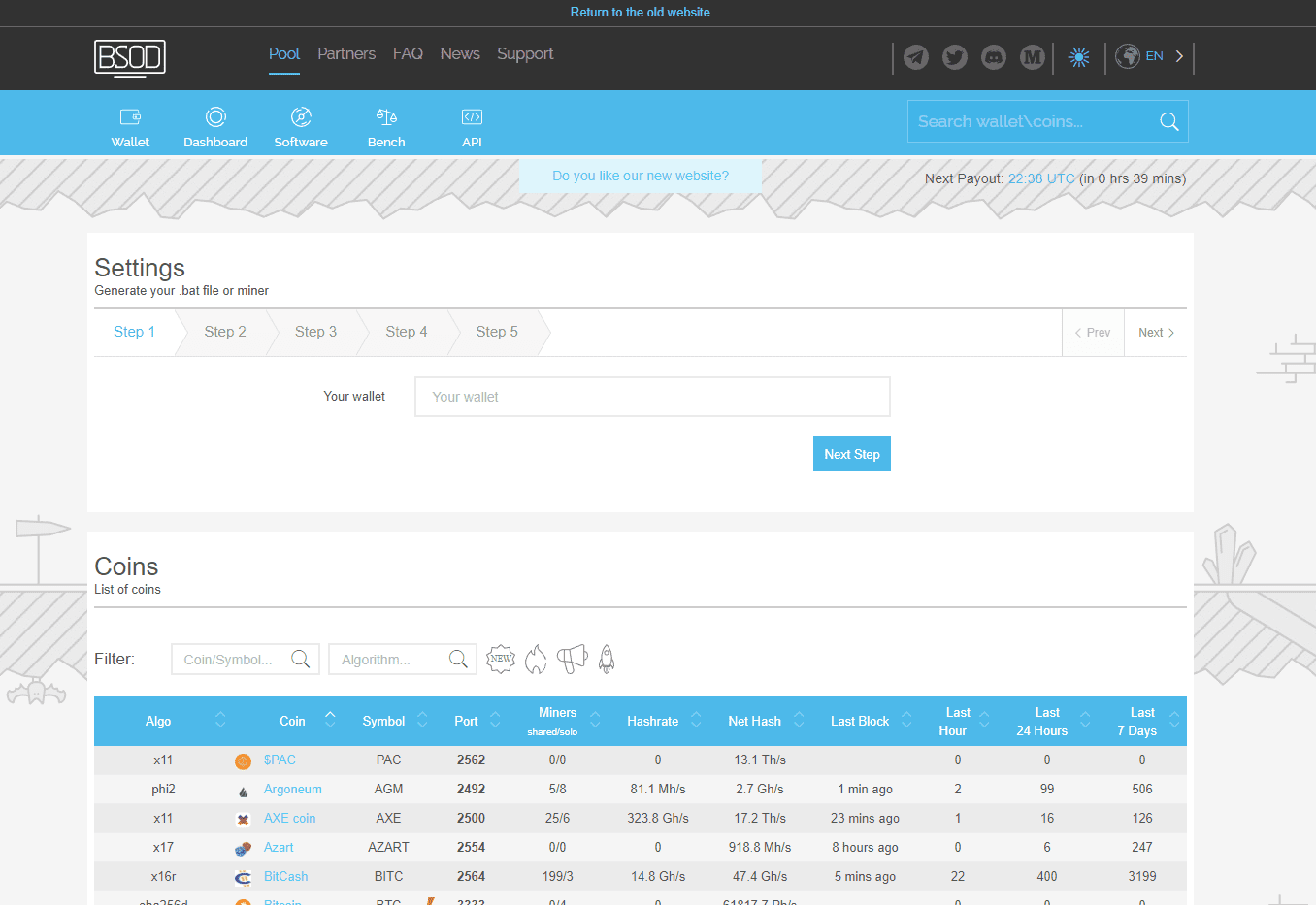Open the Software section
1316x905 pixels.
pos(301,128)
